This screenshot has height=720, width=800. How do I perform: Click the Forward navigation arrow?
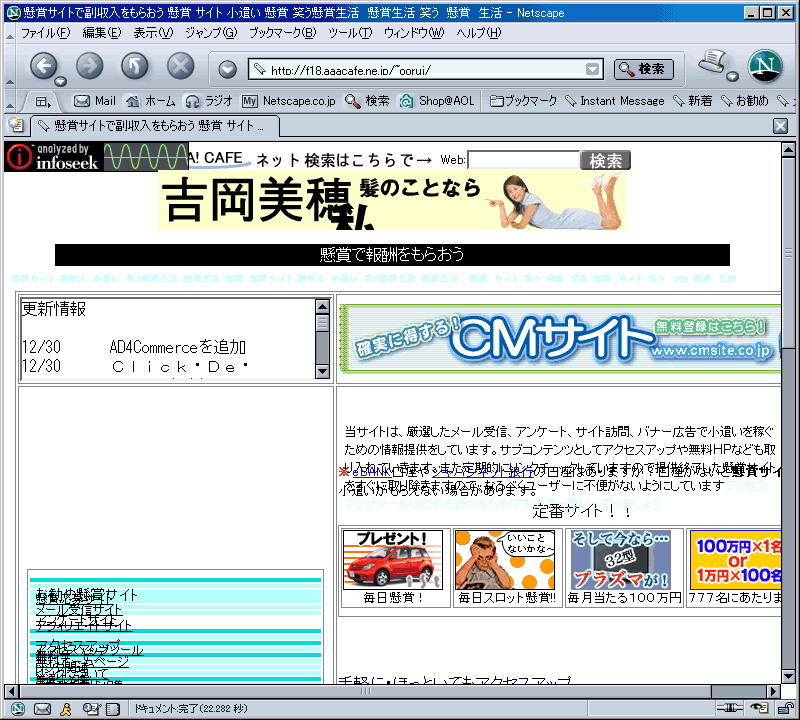pos(89,66)
